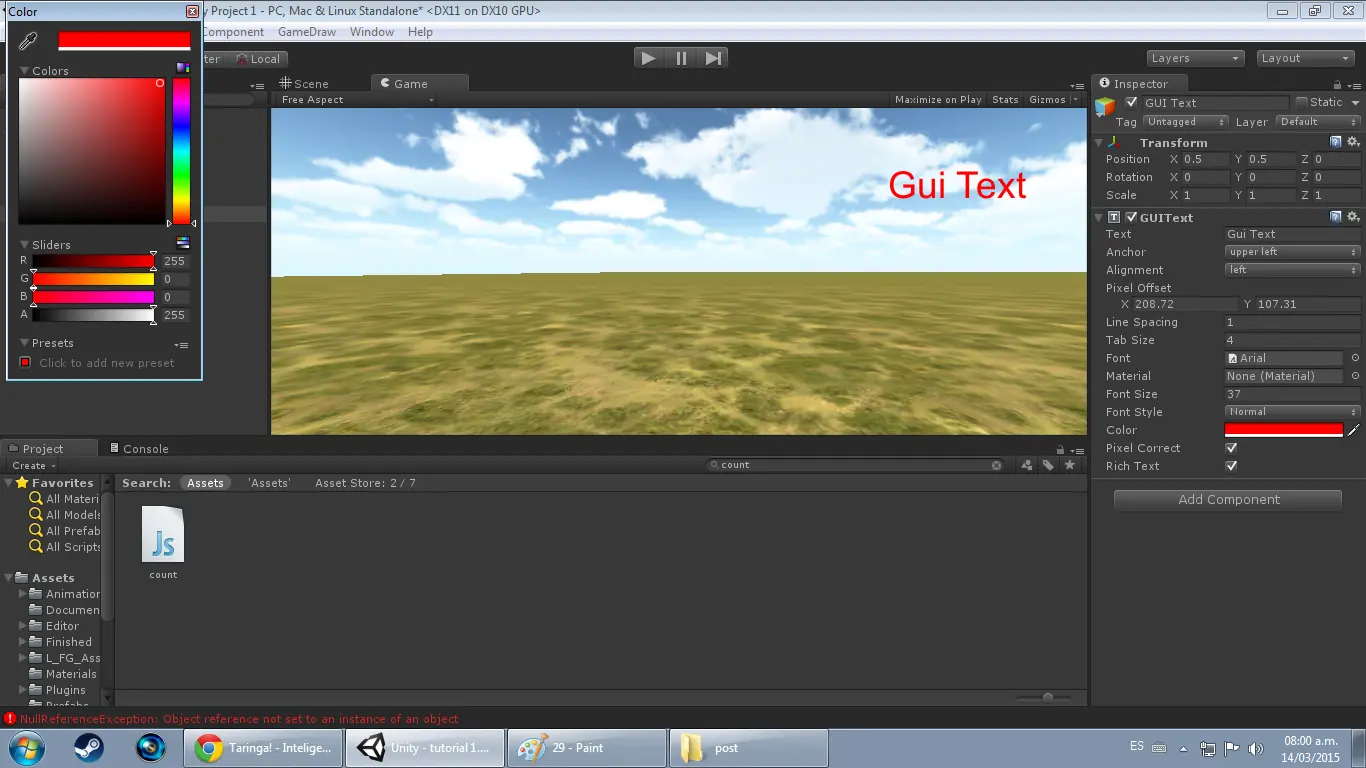Open the Layers dropdown in toolbar

tap(1195, 58)
